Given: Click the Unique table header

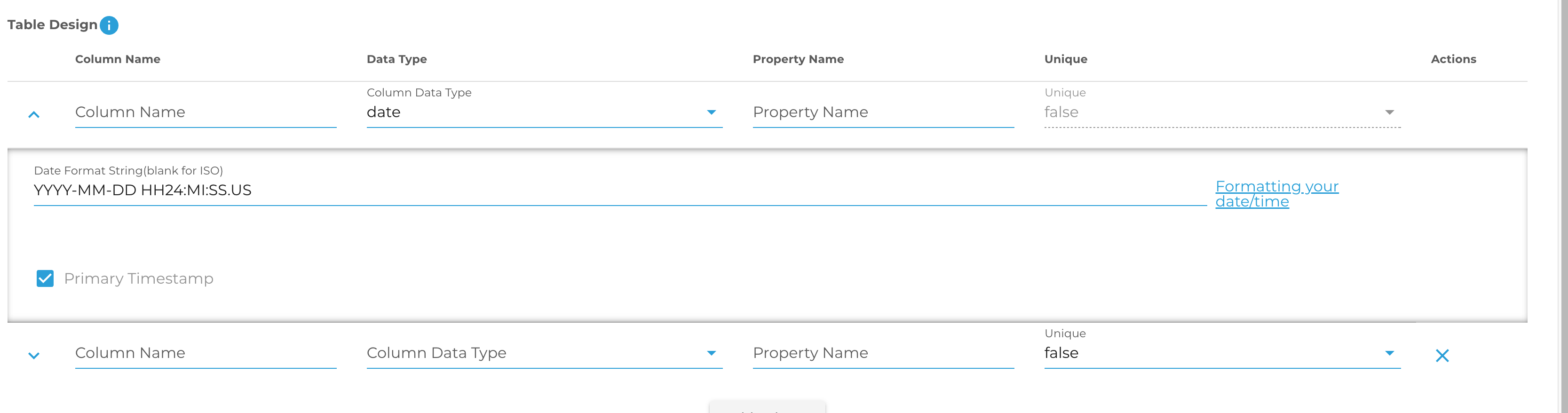Looking at the screenshot, I should (1065, 59).
